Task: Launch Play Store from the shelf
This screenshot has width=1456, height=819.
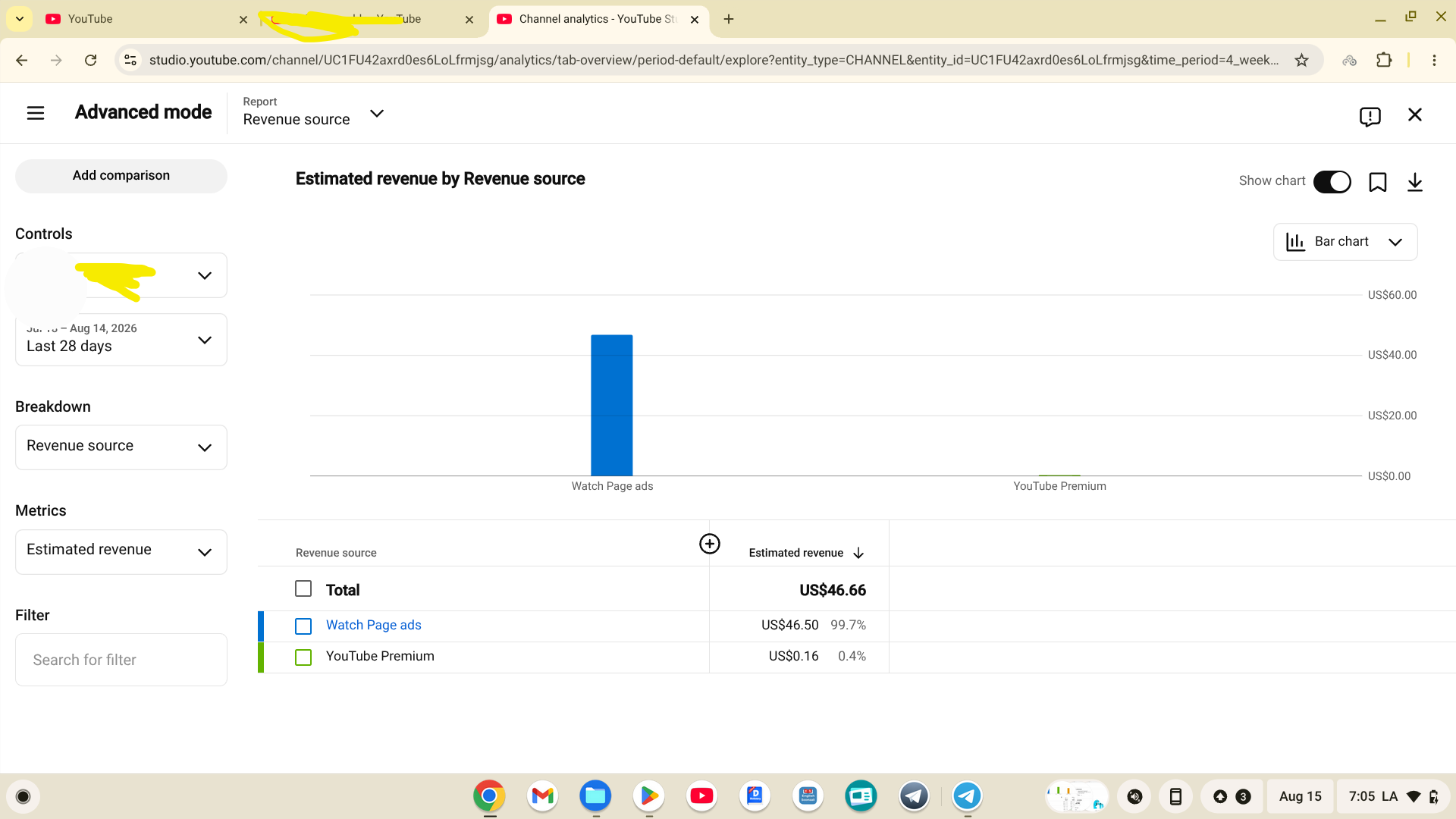Action: (648, 796)
